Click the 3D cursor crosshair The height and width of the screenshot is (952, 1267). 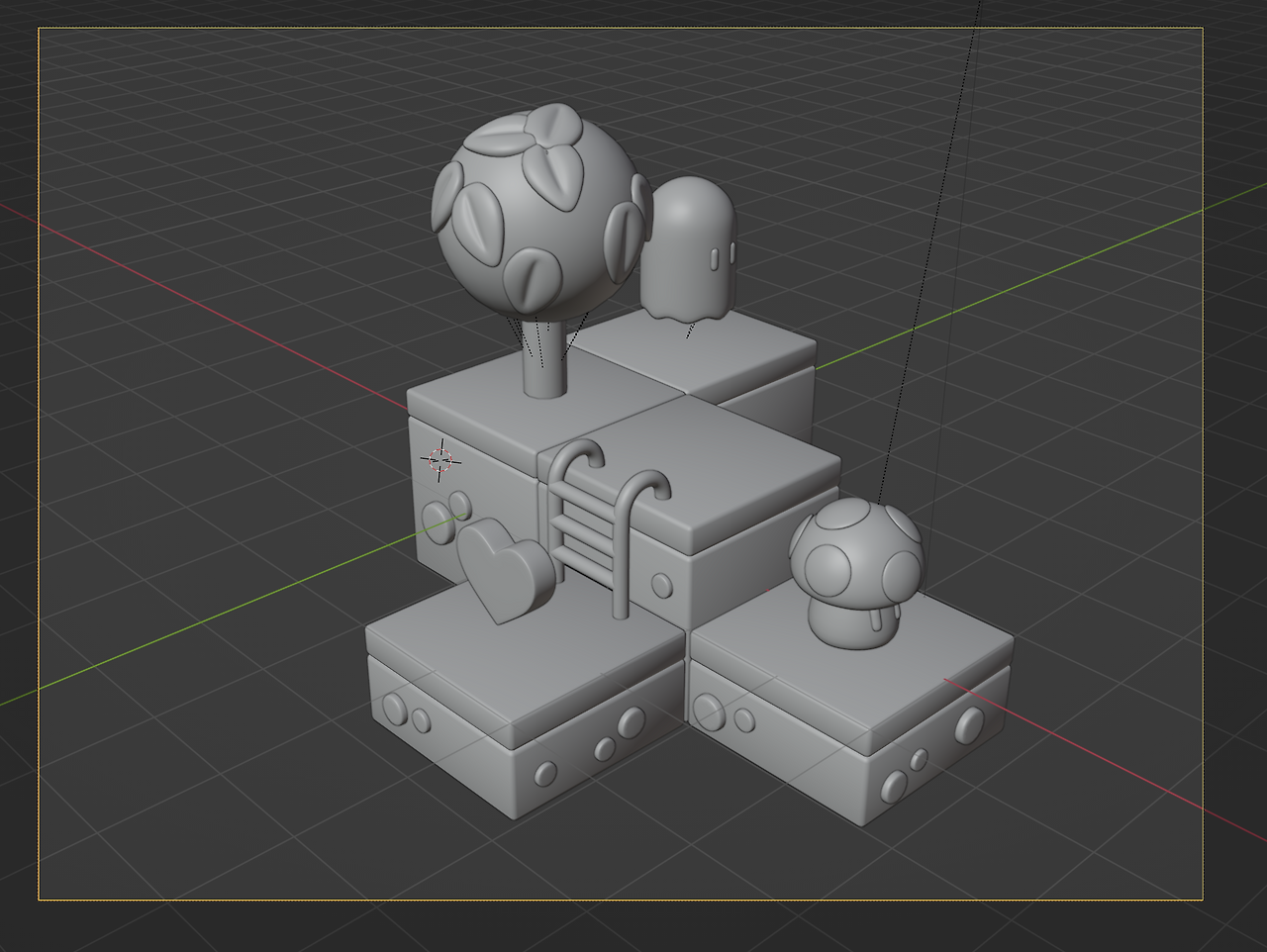(x=440, y=460)
